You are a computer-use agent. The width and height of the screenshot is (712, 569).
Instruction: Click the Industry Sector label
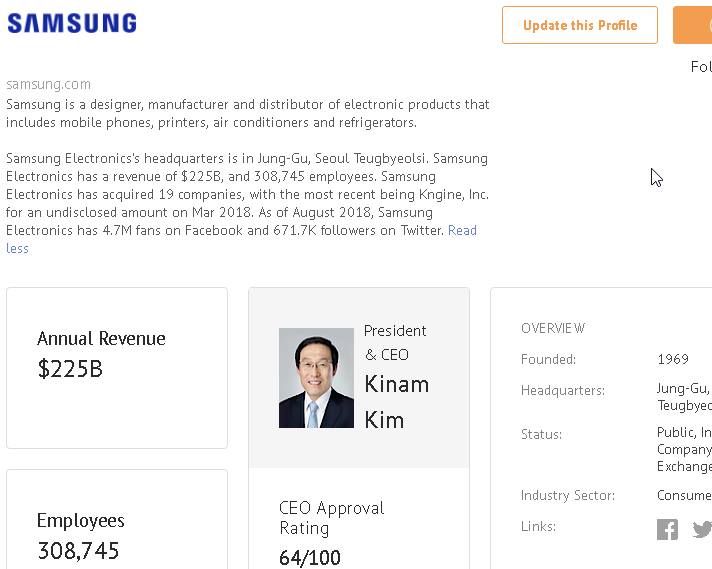click(568, 495)
